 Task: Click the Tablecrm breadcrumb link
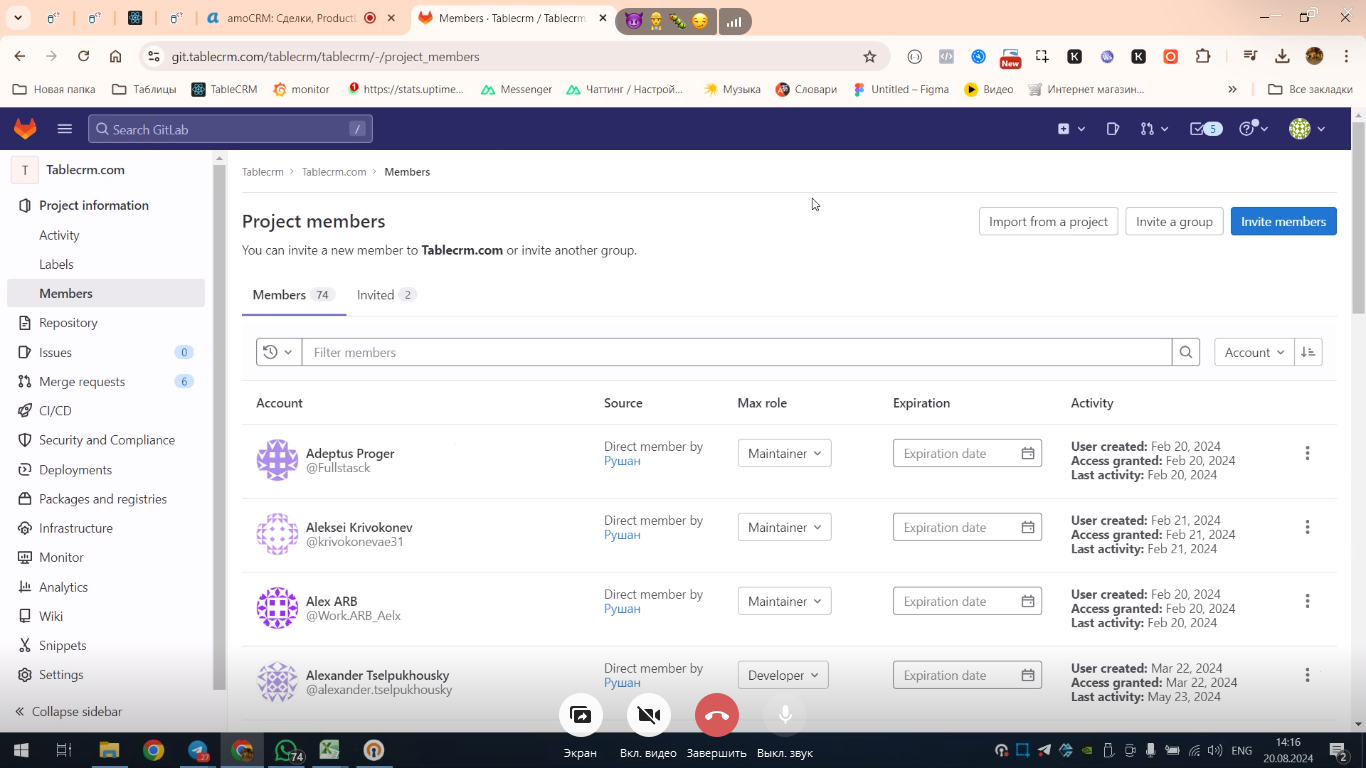coord(263,172)
